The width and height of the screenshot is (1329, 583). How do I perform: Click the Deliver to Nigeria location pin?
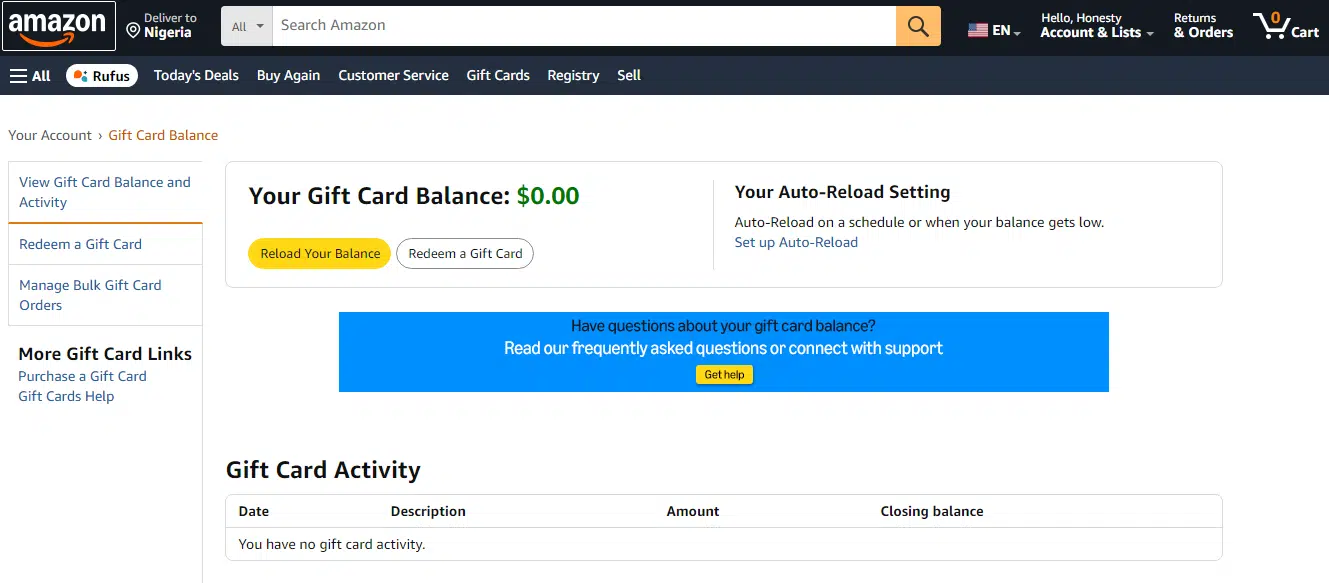pos(133,31)
